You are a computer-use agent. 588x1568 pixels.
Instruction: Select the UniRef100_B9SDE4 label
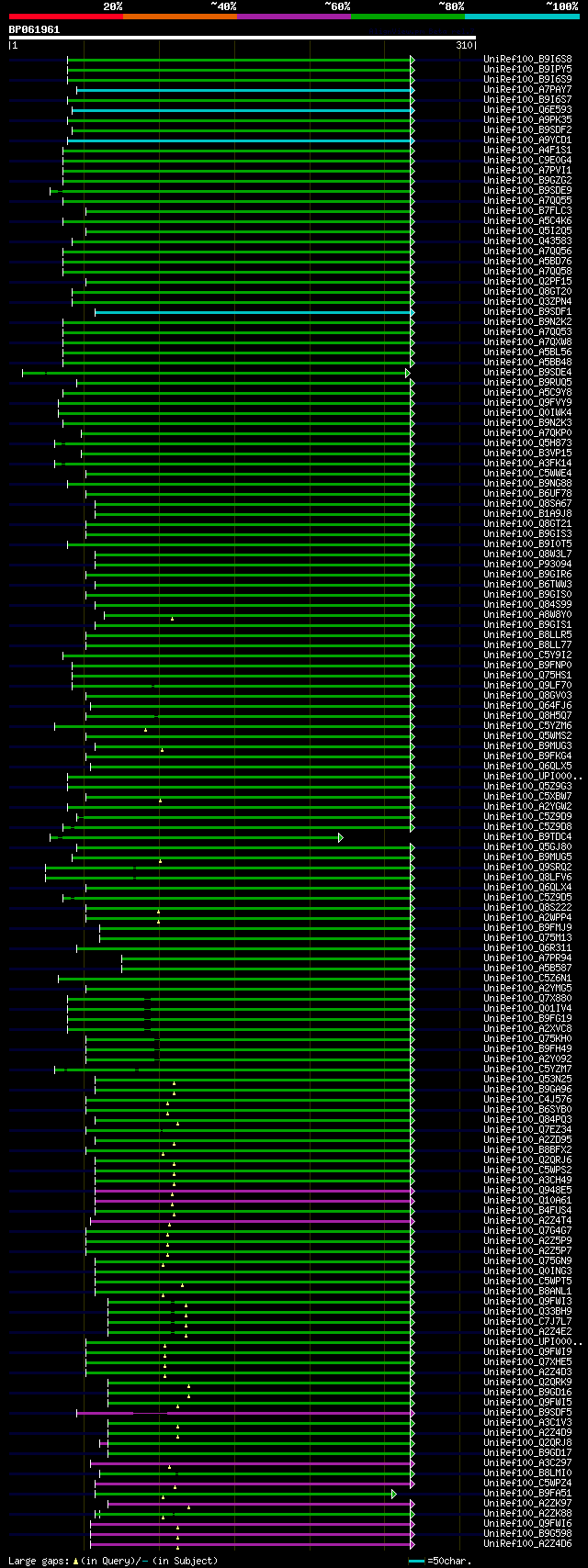pos(527,373)
